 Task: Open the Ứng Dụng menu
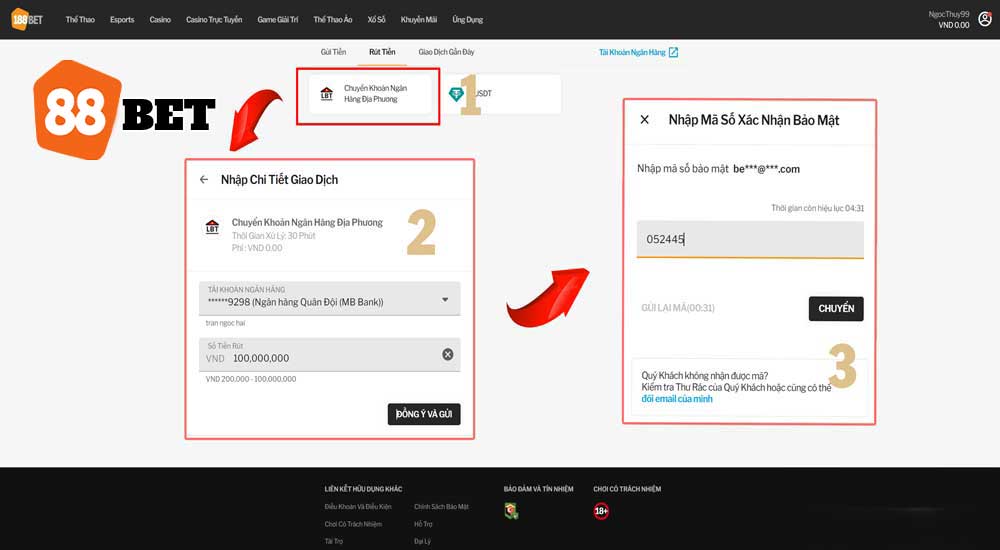[x=467, y=20]
